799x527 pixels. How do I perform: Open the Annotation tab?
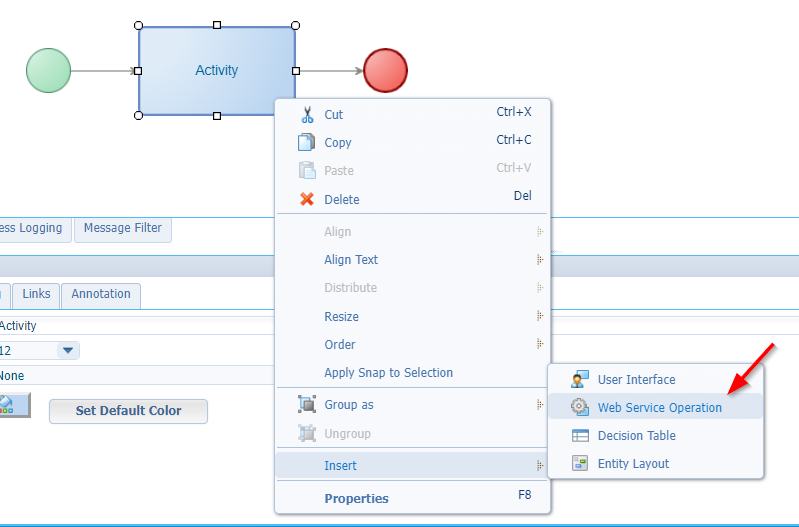(x=101, y=294)
